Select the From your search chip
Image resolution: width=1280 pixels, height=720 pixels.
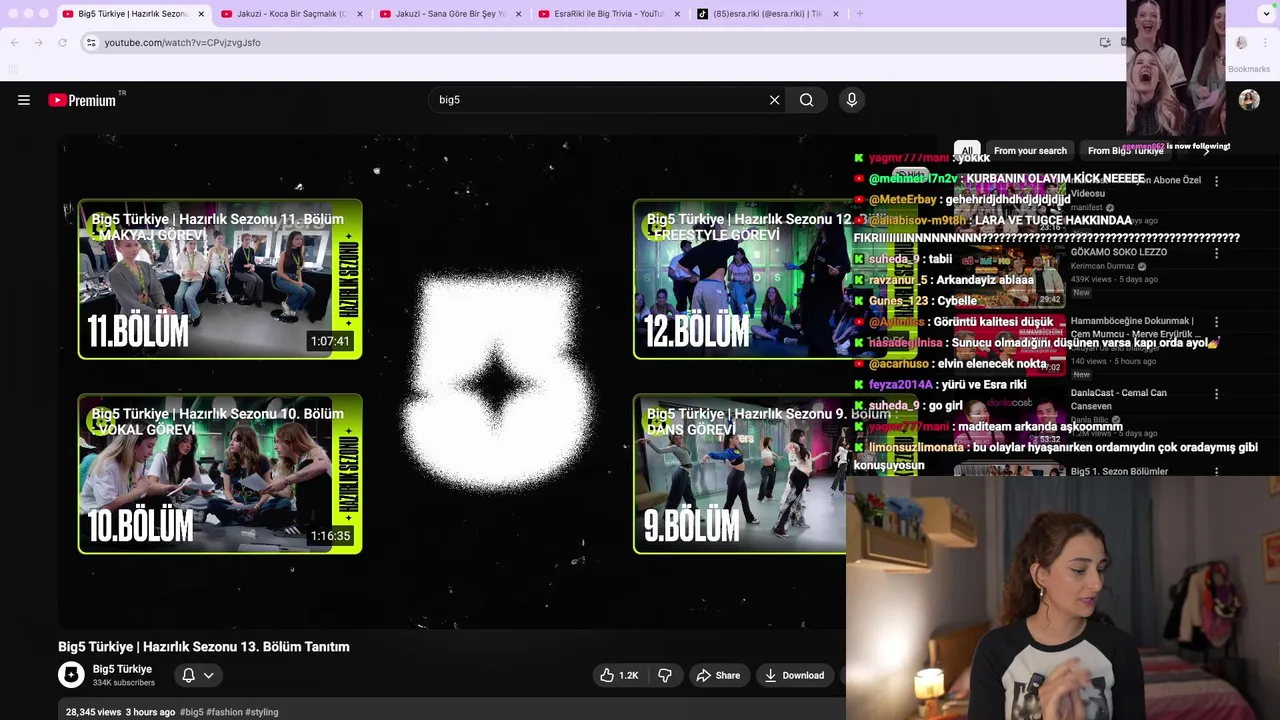(x=1030, y=151)
